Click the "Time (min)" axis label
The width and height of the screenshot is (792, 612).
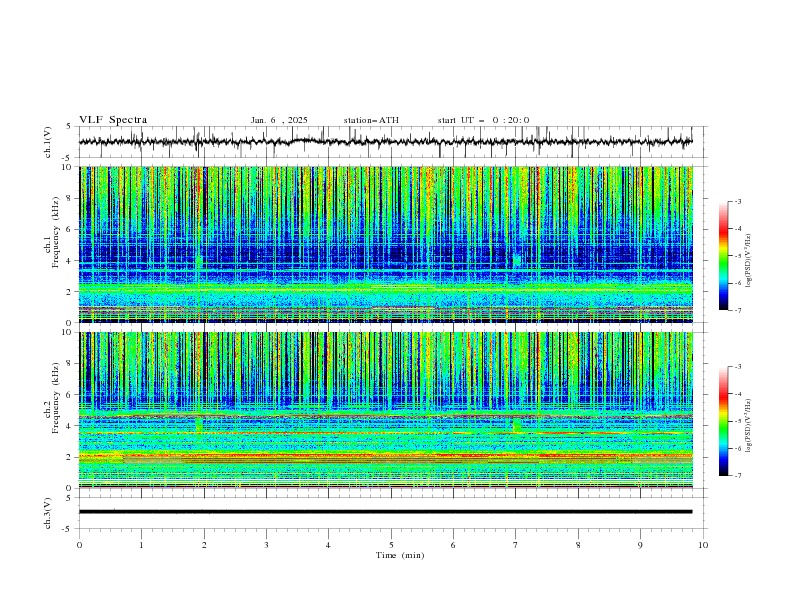pos(400,555)
